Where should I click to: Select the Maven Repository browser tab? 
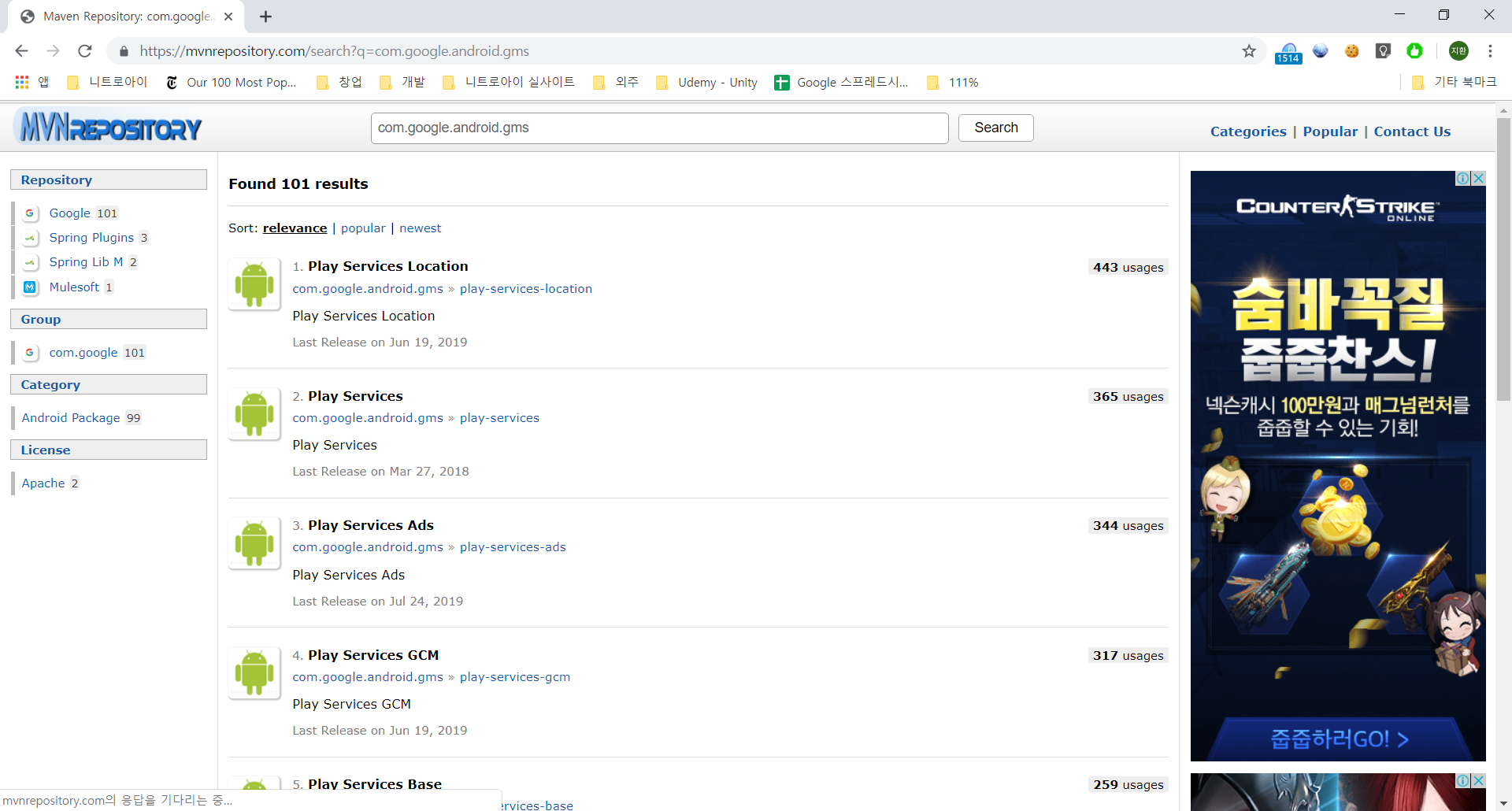pos(126,17)
